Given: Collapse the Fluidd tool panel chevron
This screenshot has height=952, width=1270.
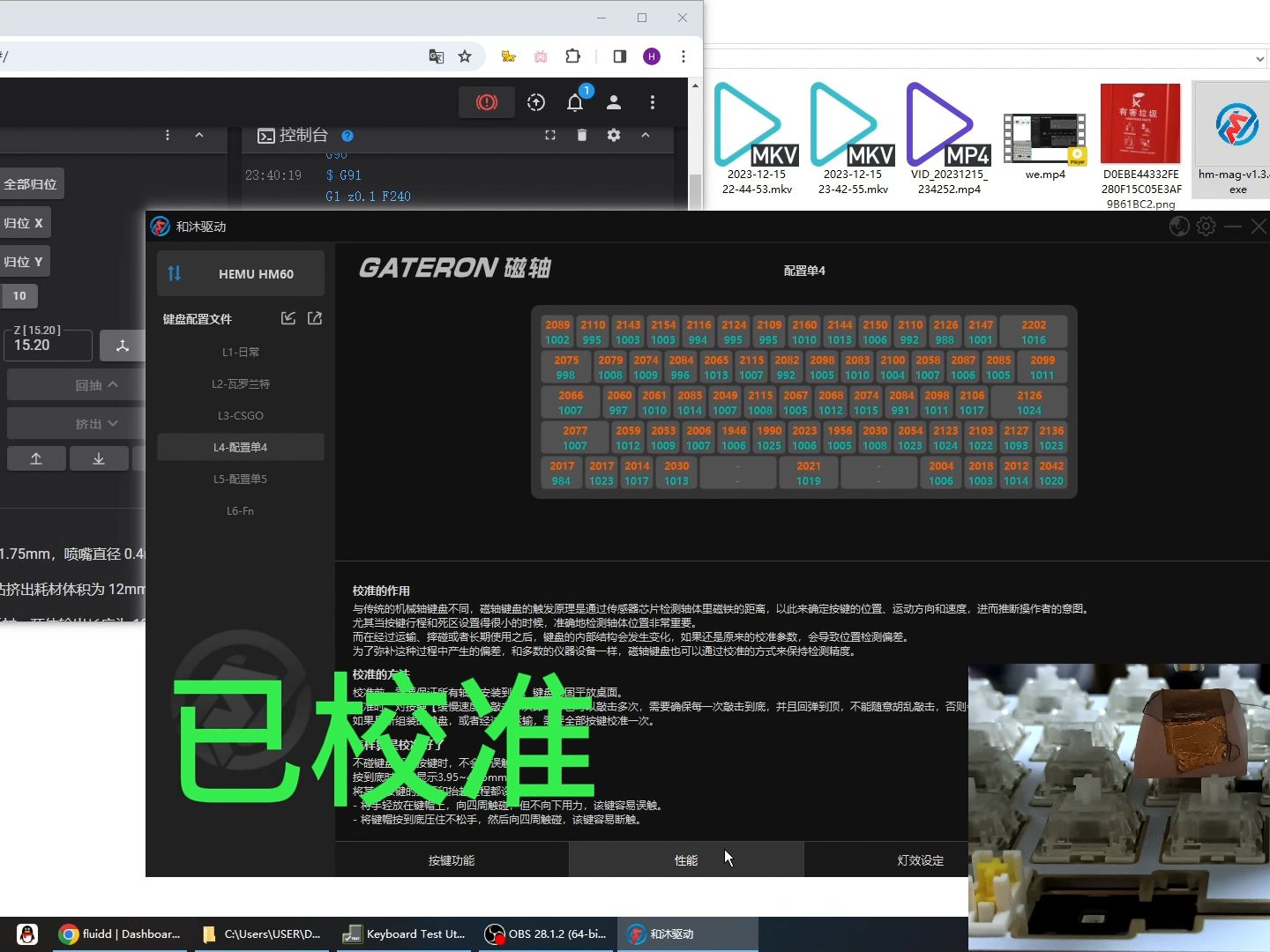Looking at the screenshot, I should coord(199,135).
